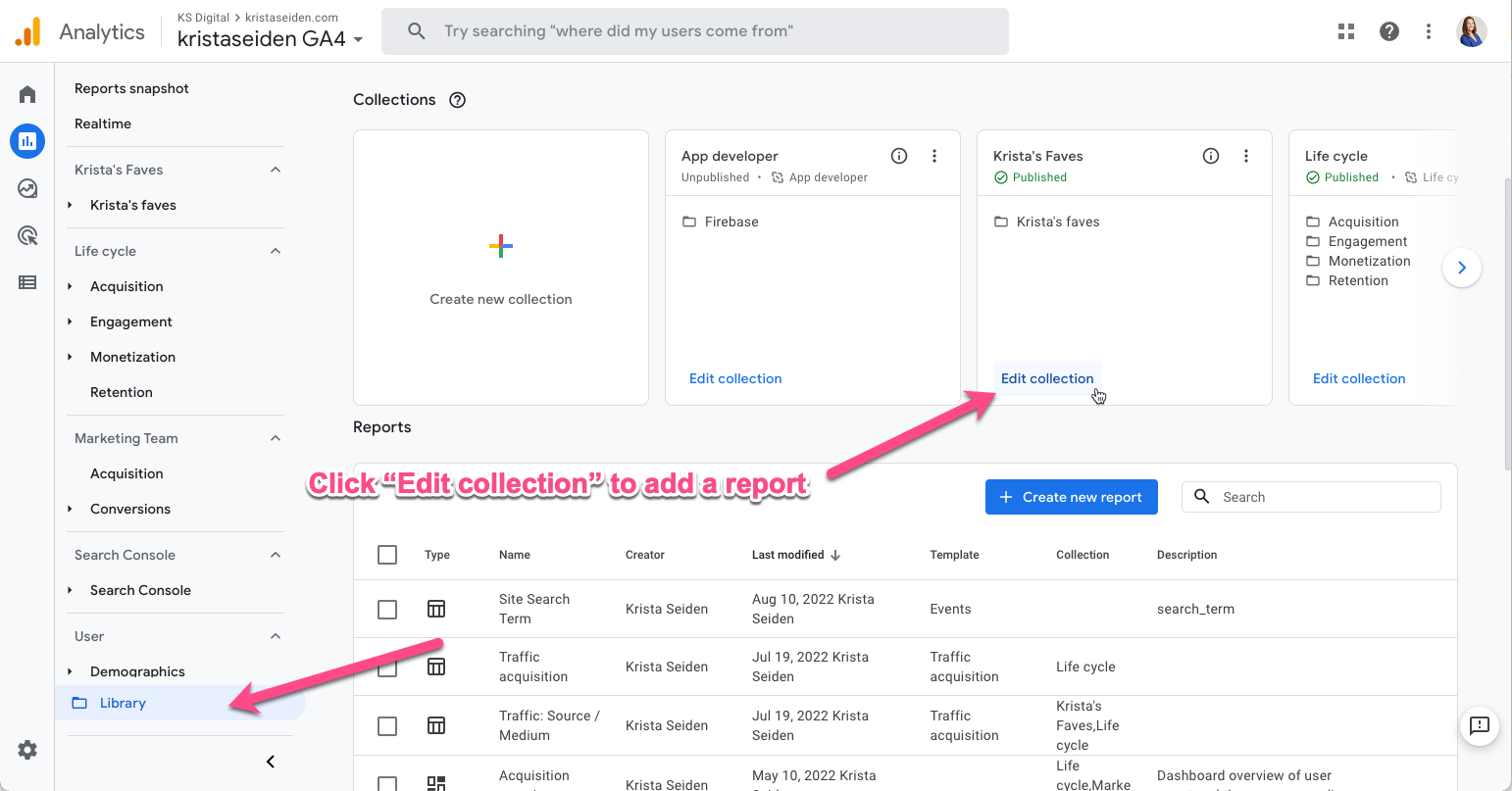Viewport: 1512px width, 791px height.
Task: Click the plus icon to create collection
Action: point(501,246)
